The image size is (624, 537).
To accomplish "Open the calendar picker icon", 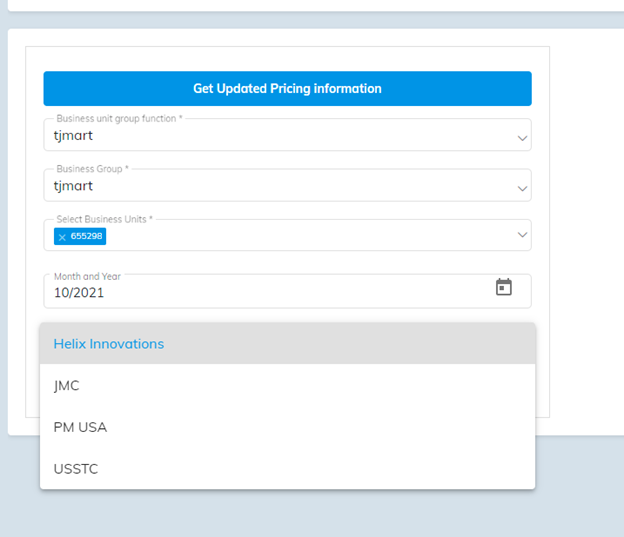I will [x=503, y=287].
